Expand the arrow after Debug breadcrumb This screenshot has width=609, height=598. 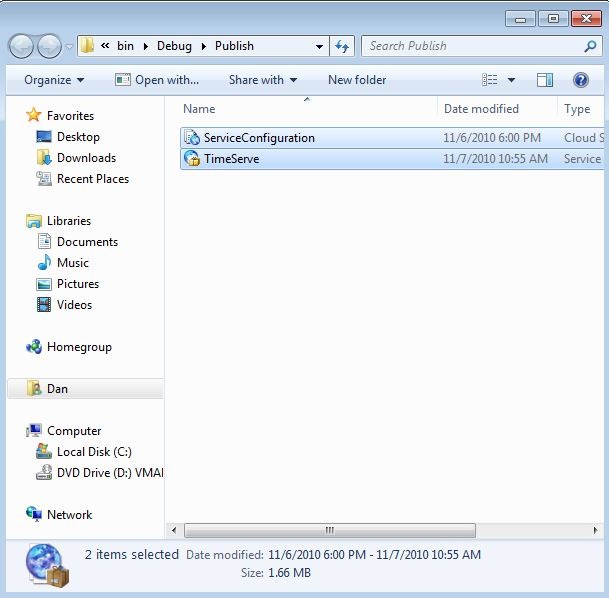tap(204, 46)
